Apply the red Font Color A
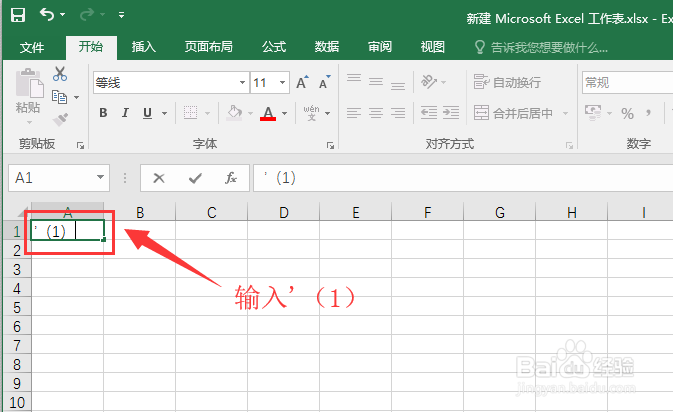The width and height of the screenshot is (673, 412). coord(268,113)
